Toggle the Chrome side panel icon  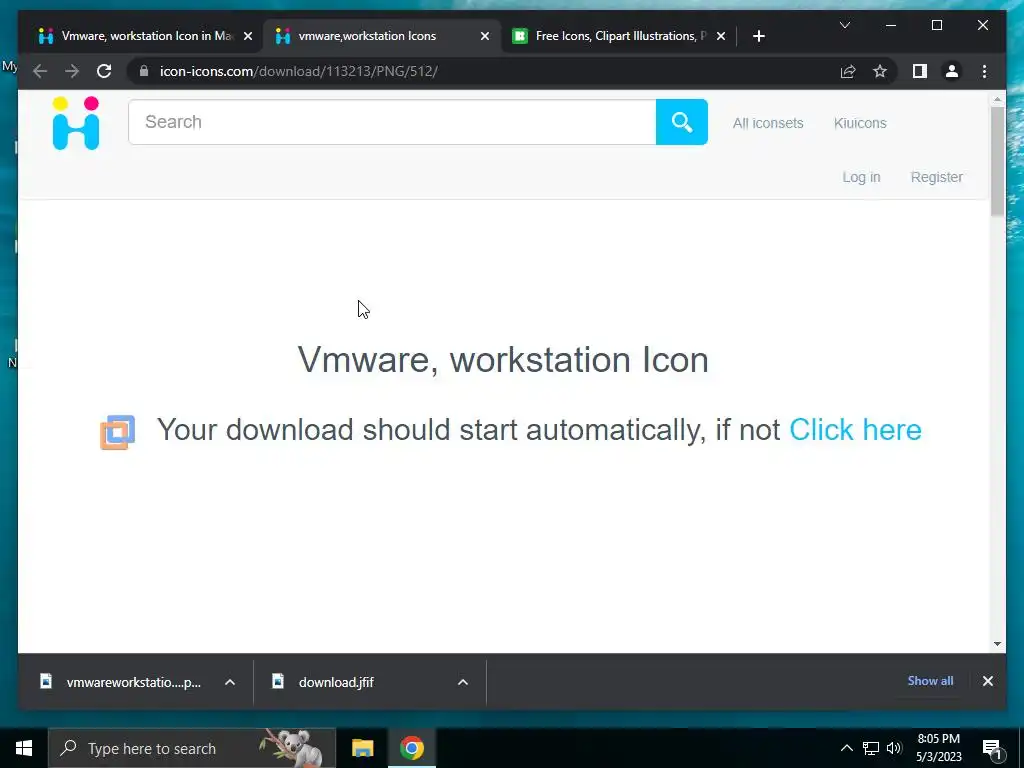(920, 71)
